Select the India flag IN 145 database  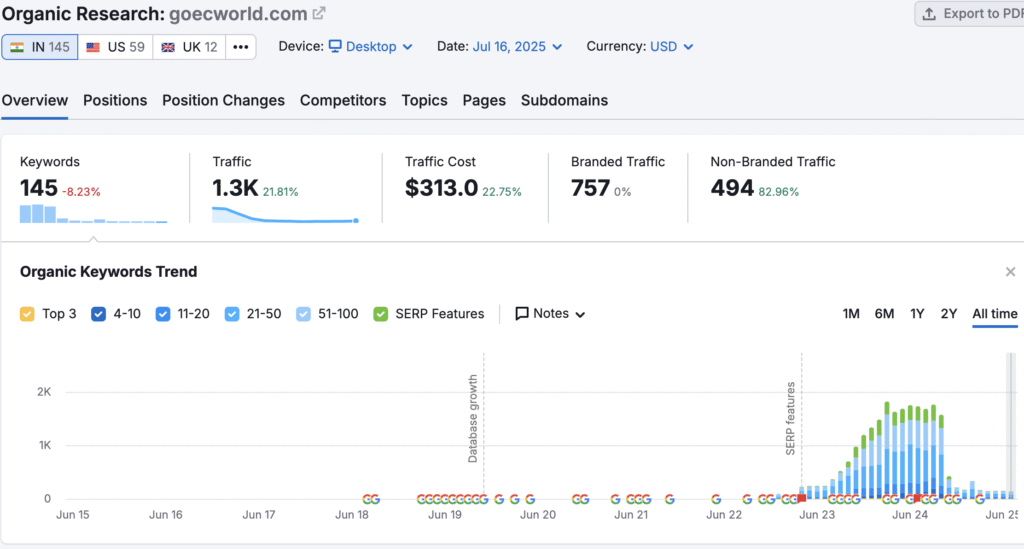(40, 47)
